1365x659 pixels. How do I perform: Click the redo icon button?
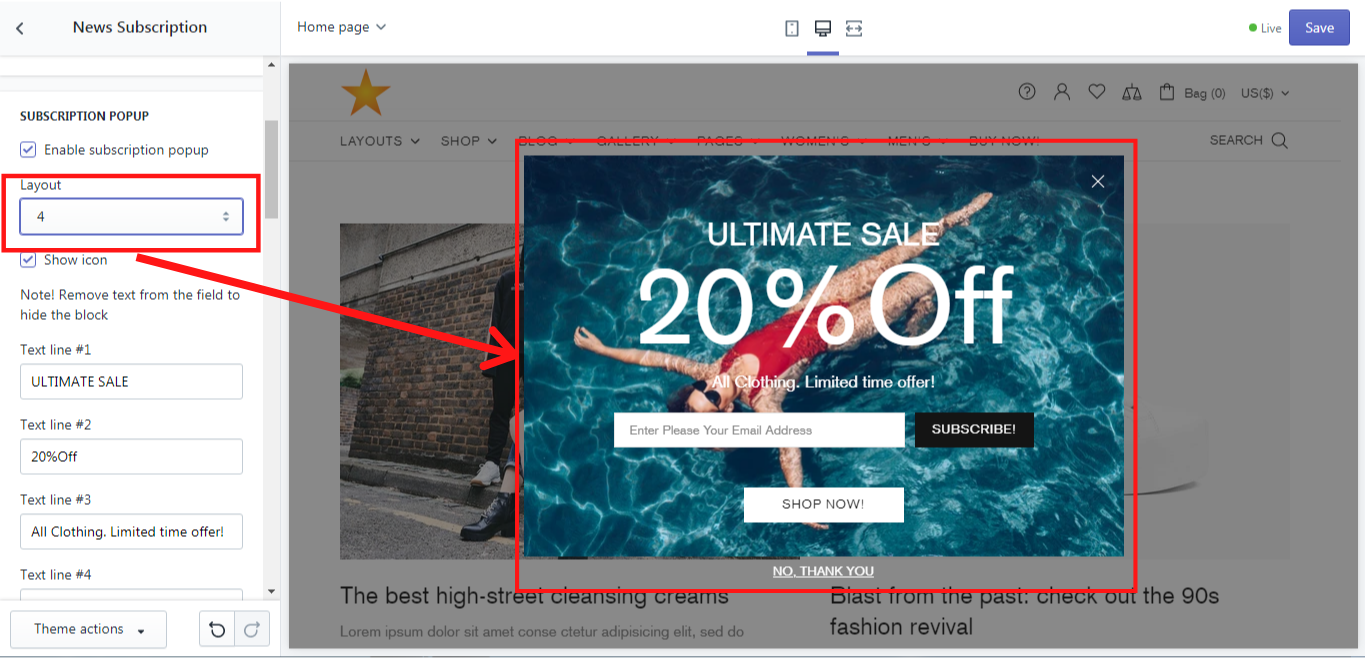pyautogui.click(x=252, y=629)
